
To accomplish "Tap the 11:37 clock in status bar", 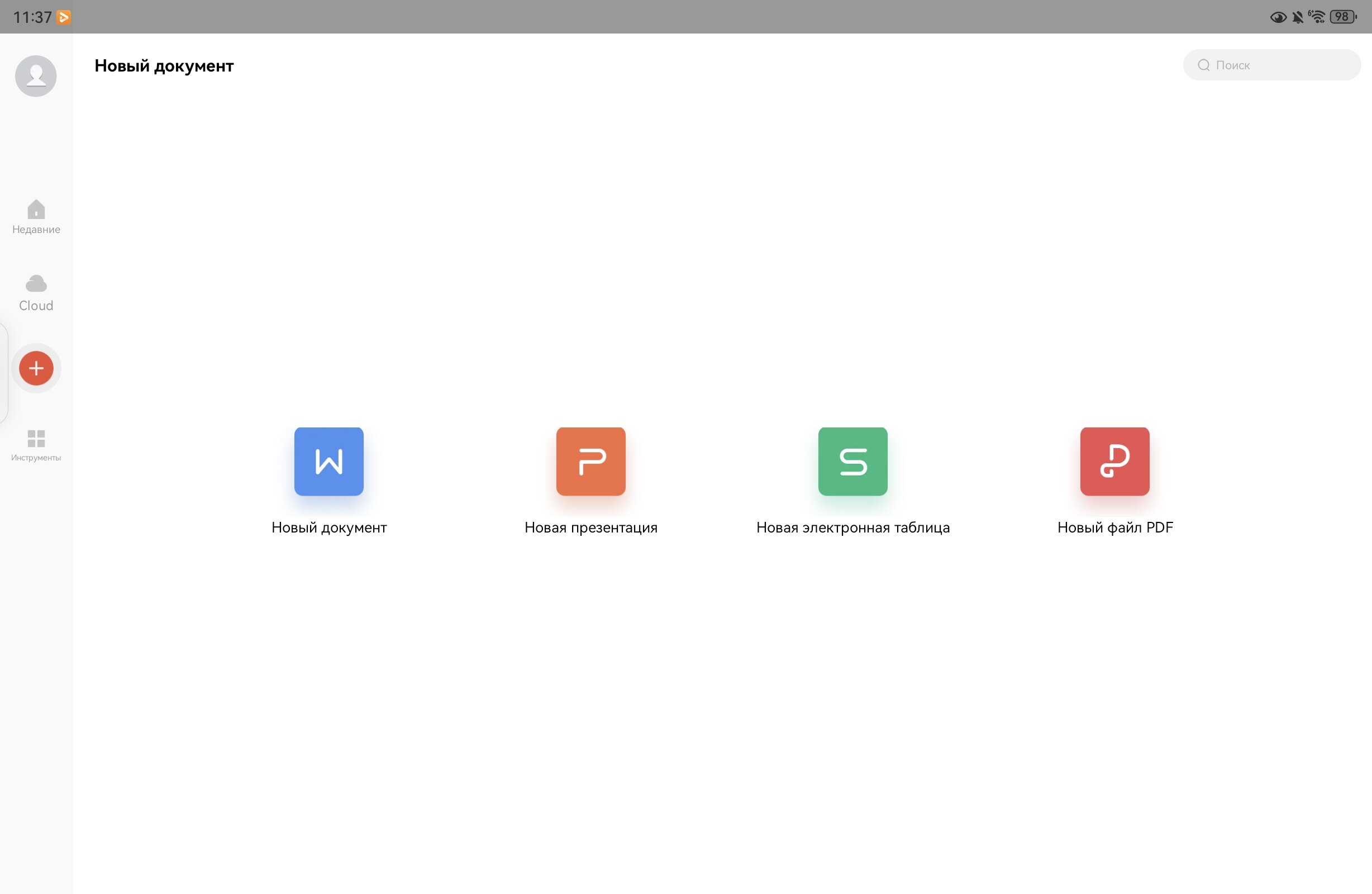I will 32,17.
